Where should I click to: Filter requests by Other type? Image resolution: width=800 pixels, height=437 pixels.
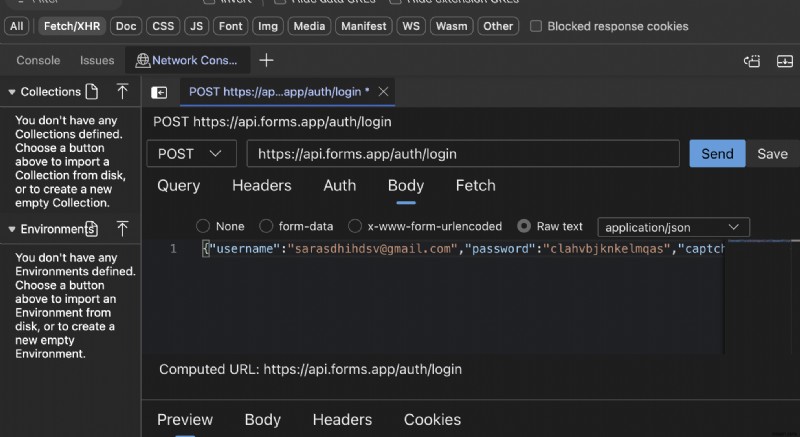pos(498,26)
